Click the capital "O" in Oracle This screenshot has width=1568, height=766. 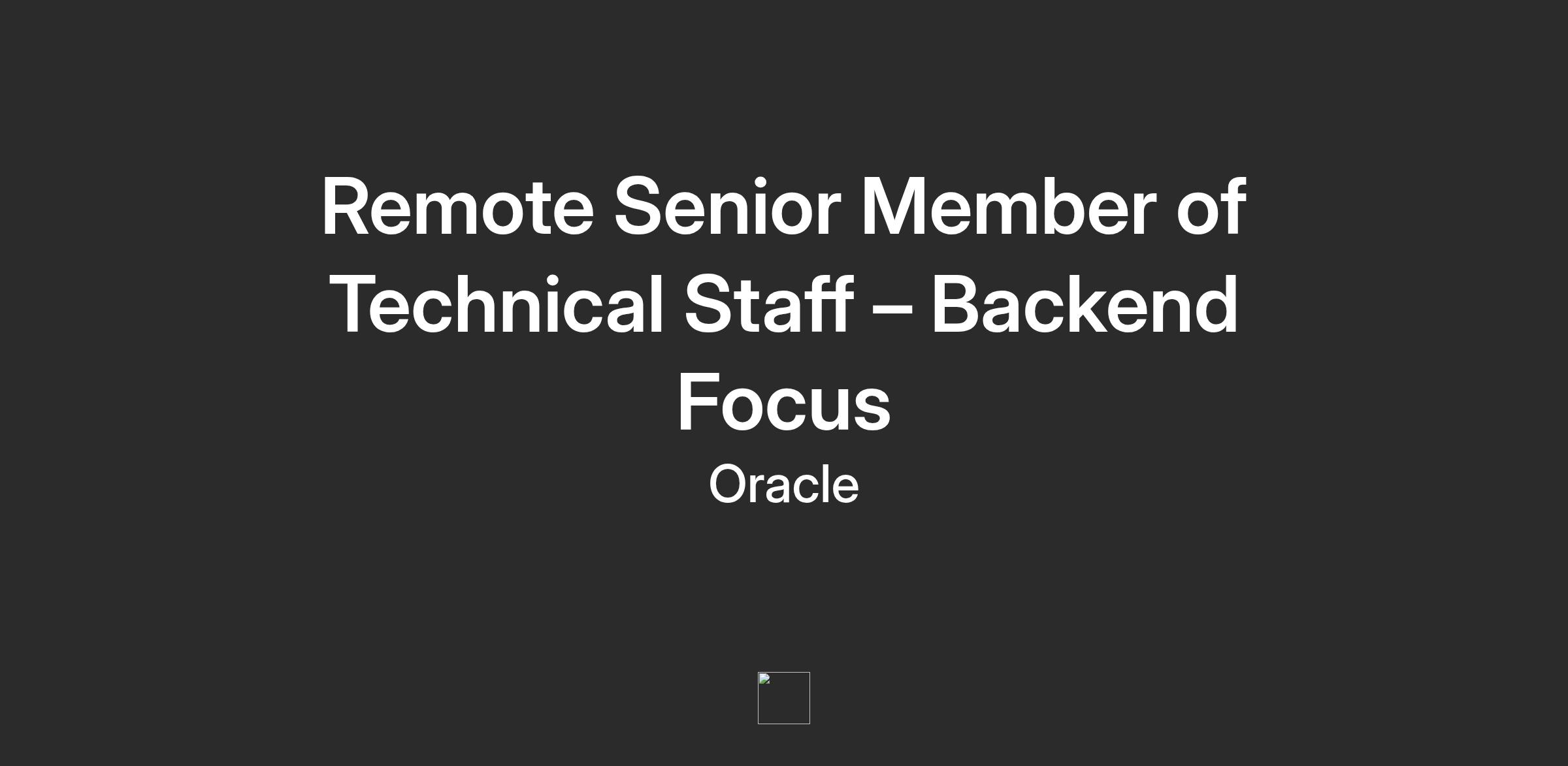click(x=728, y=485)
